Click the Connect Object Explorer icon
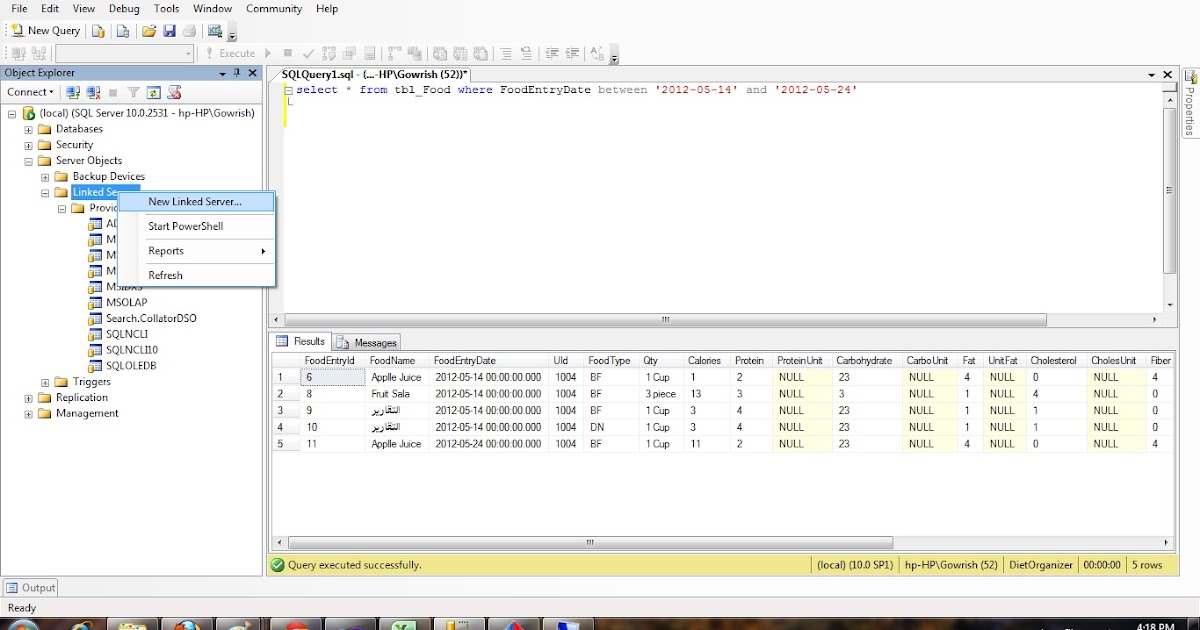The height and width of the screenshot is (630, 1200). (x=73, y=92)
